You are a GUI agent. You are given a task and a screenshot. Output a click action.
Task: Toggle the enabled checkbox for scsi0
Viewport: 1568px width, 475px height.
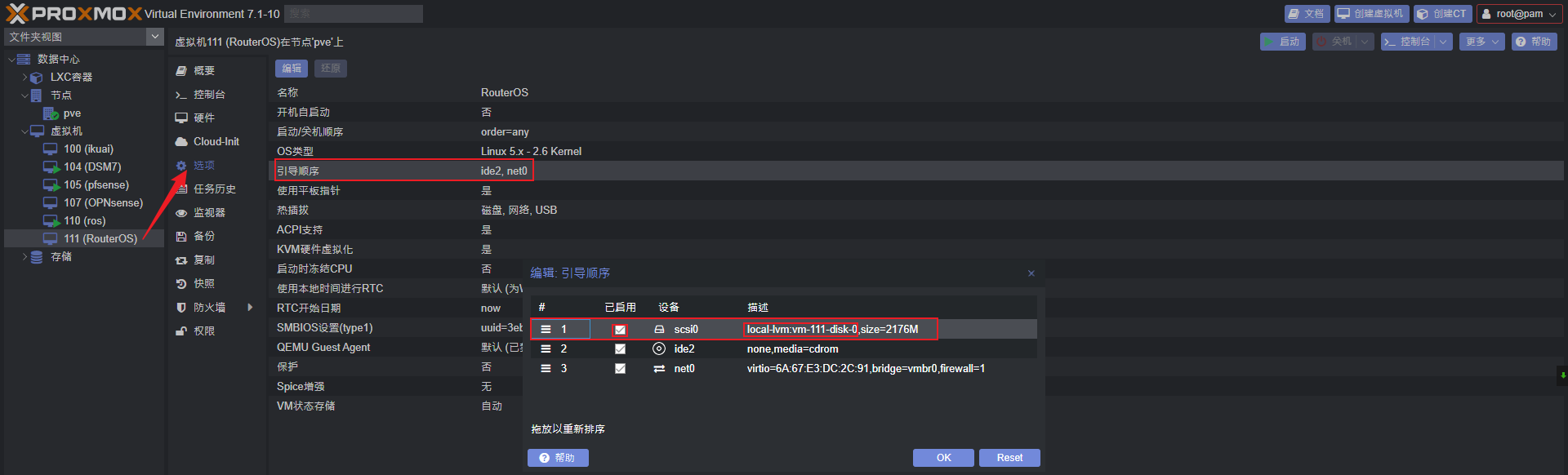click(620, 330)
